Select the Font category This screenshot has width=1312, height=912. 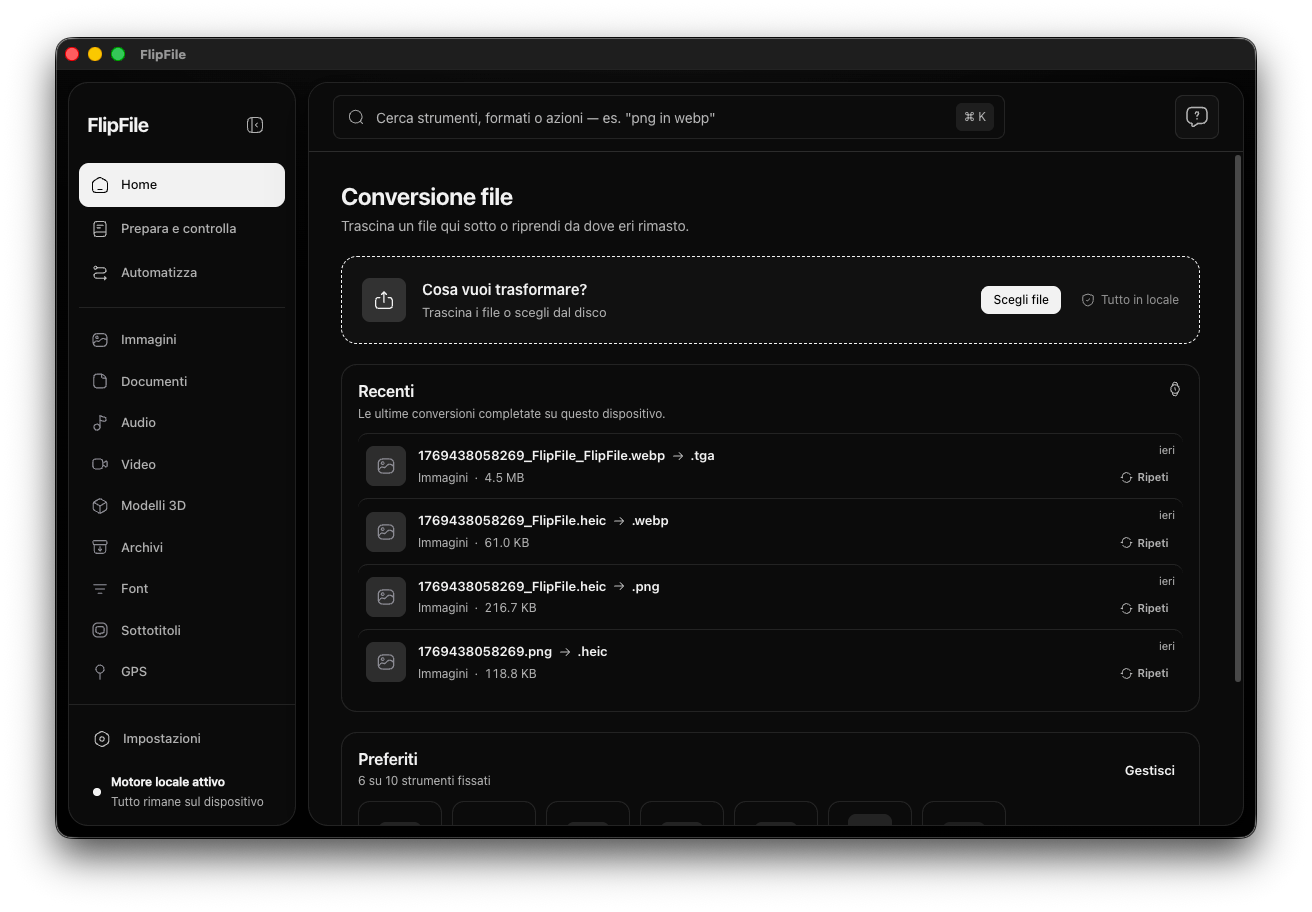182,589
